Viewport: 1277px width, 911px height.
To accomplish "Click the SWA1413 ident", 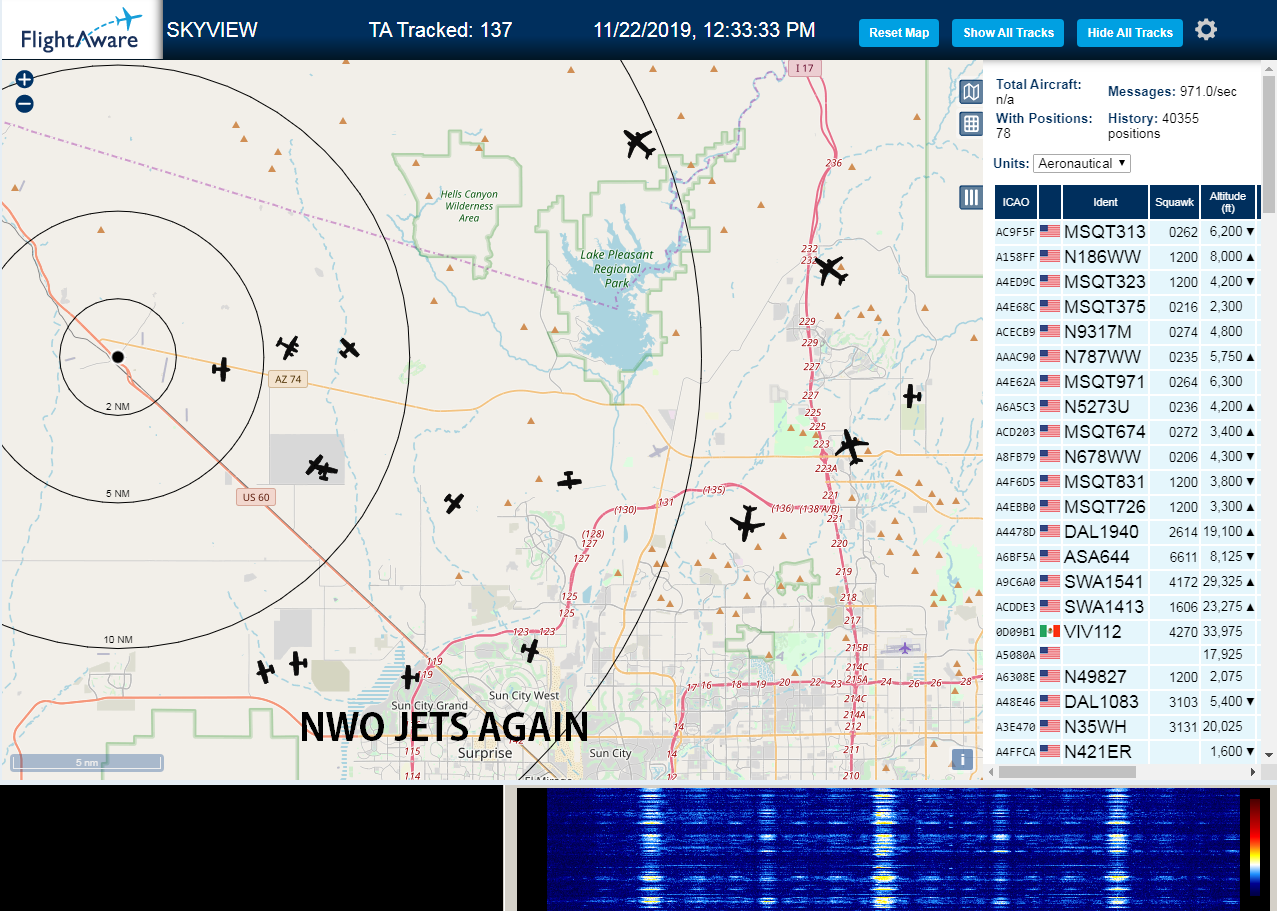I will pos(1104,606).
